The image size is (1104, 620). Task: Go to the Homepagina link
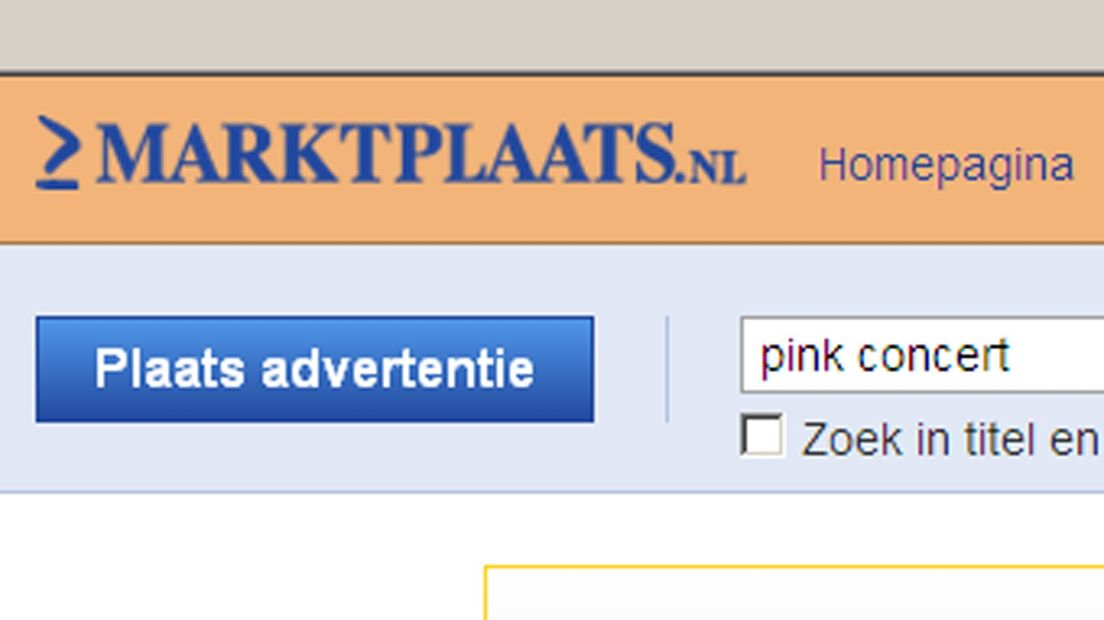point(946,165)
